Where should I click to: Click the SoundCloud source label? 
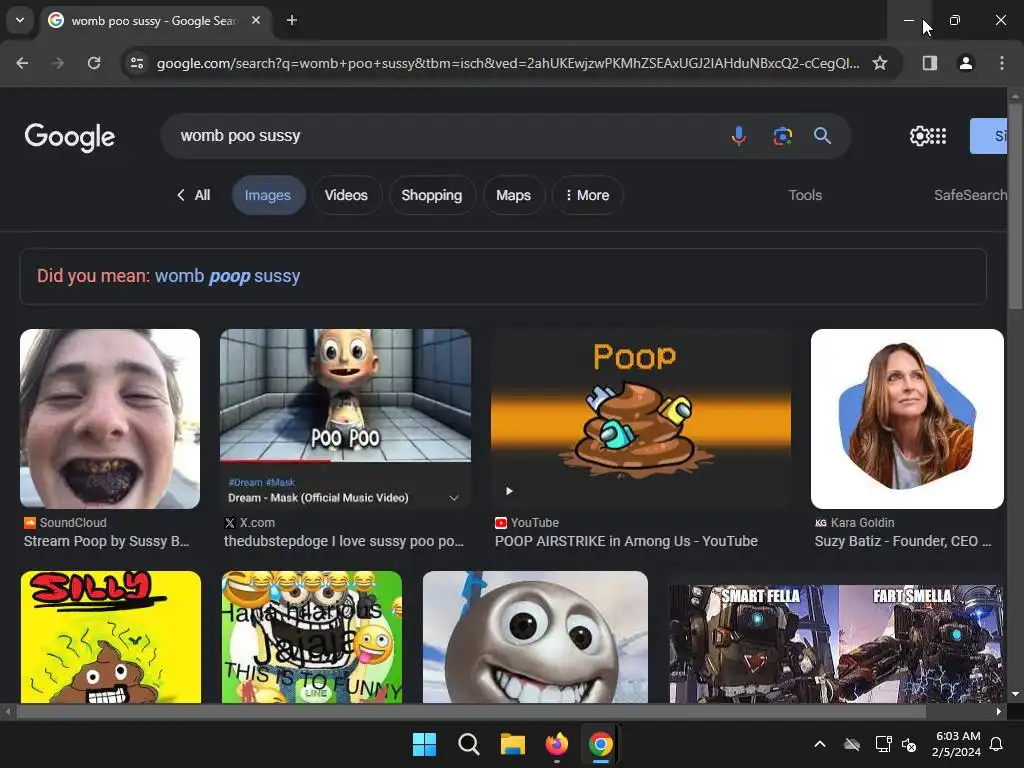(72, 522)
